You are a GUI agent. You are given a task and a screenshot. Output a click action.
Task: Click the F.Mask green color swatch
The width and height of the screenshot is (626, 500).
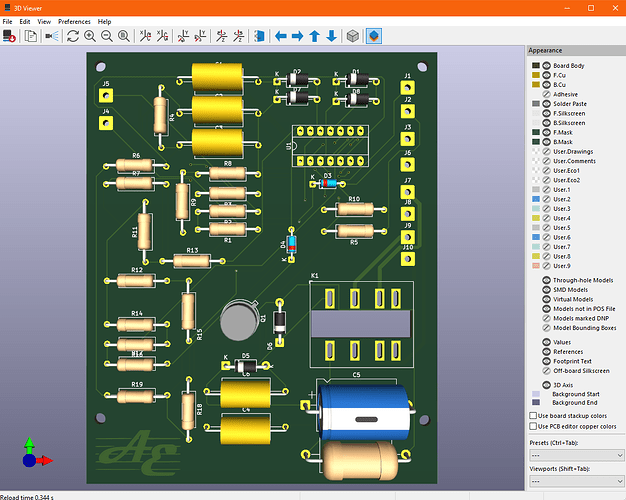tap(536, 132)
